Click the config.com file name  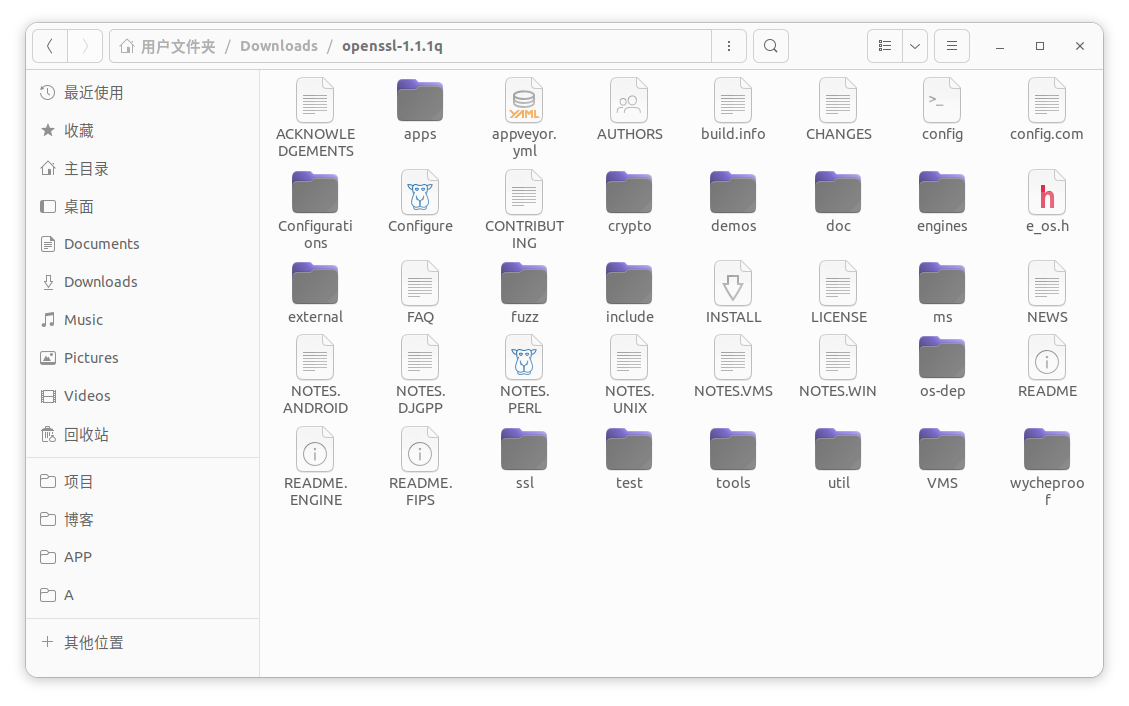[x=1047, y=134]
